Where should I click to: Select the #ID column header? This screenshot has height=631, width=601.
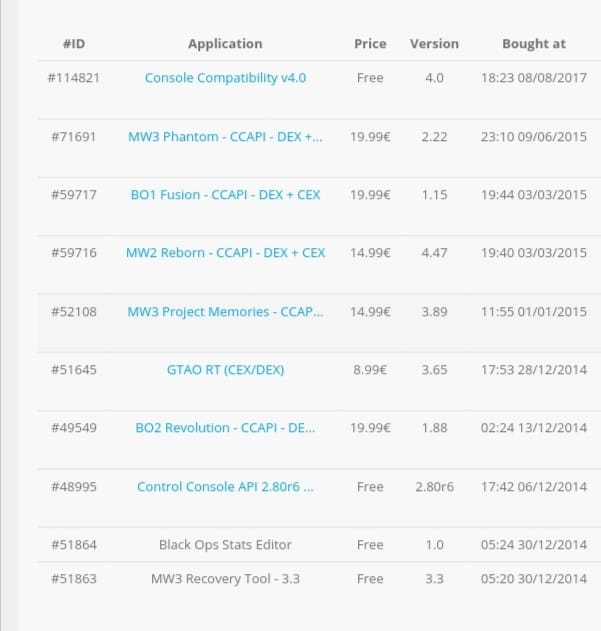(x=74, y=43)
